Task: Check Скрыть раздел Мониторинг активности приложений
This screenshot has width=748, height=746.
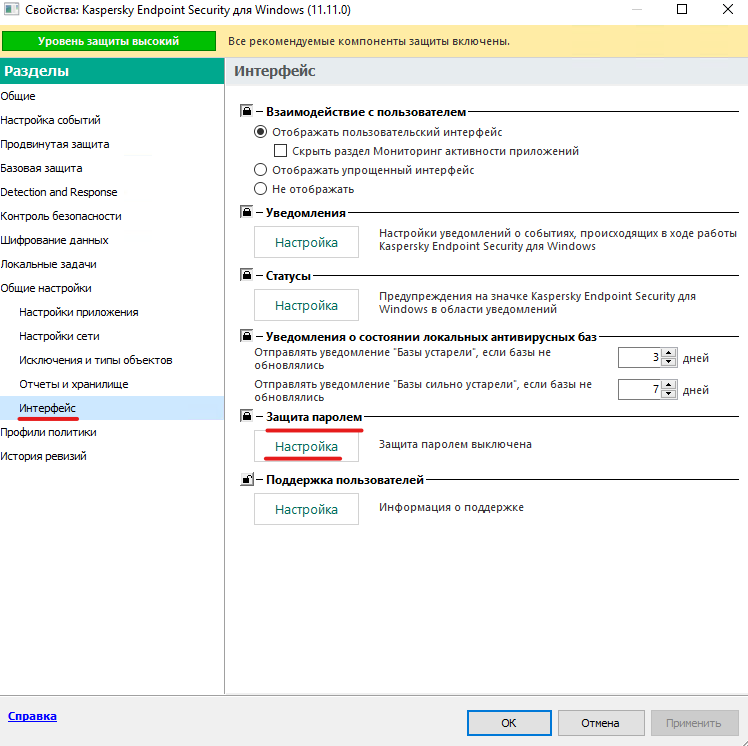Action: 280,151
